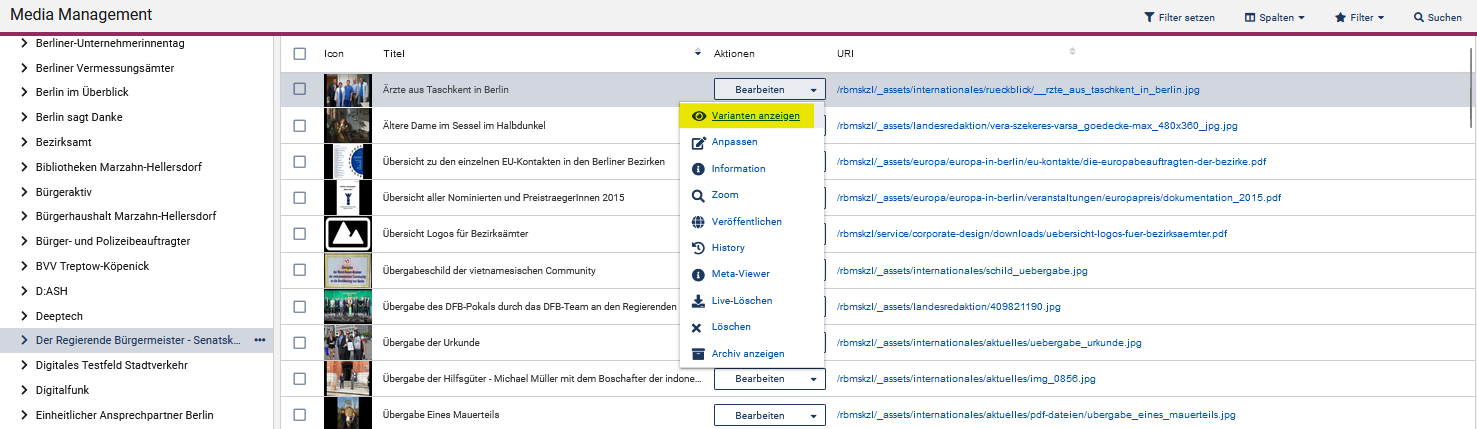
Task: Check the box for Übergabe Eines Mauerteils
Action: tap(299, 415)
